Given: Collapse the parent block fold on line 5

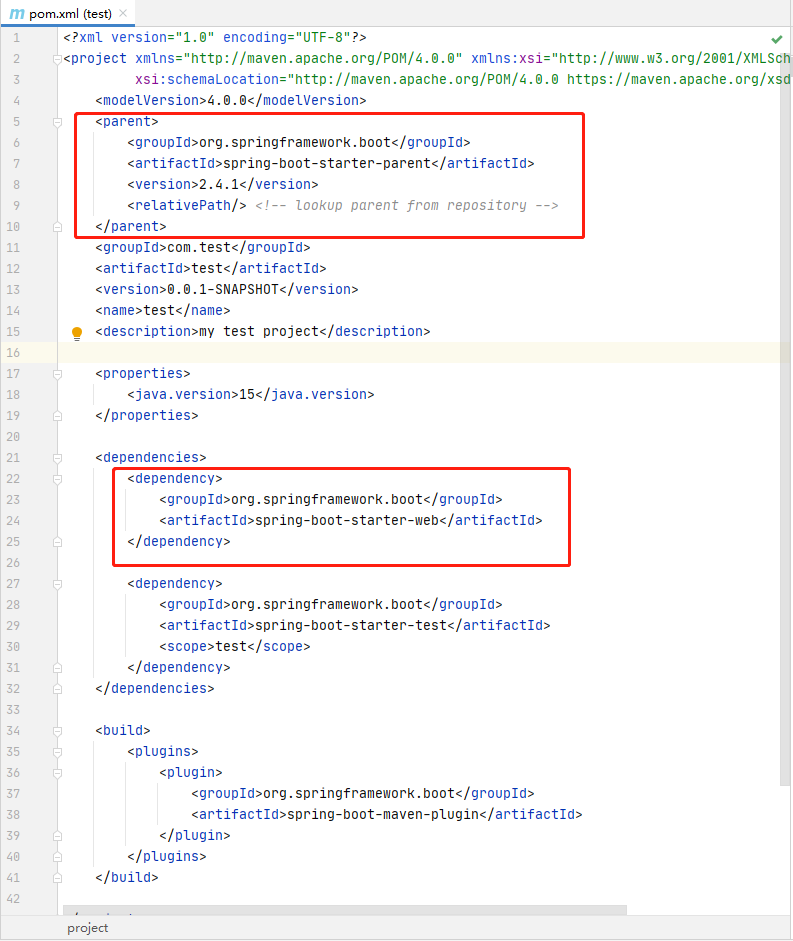Looking at the screenshot, I should pos(58,122).
